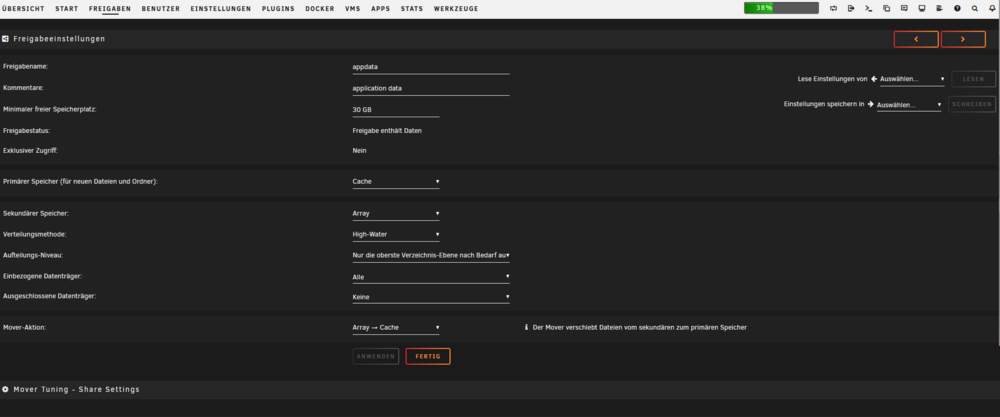Open the BENUTZER menu item
This screenshot has height=417, width=1000.
point(161,9)
